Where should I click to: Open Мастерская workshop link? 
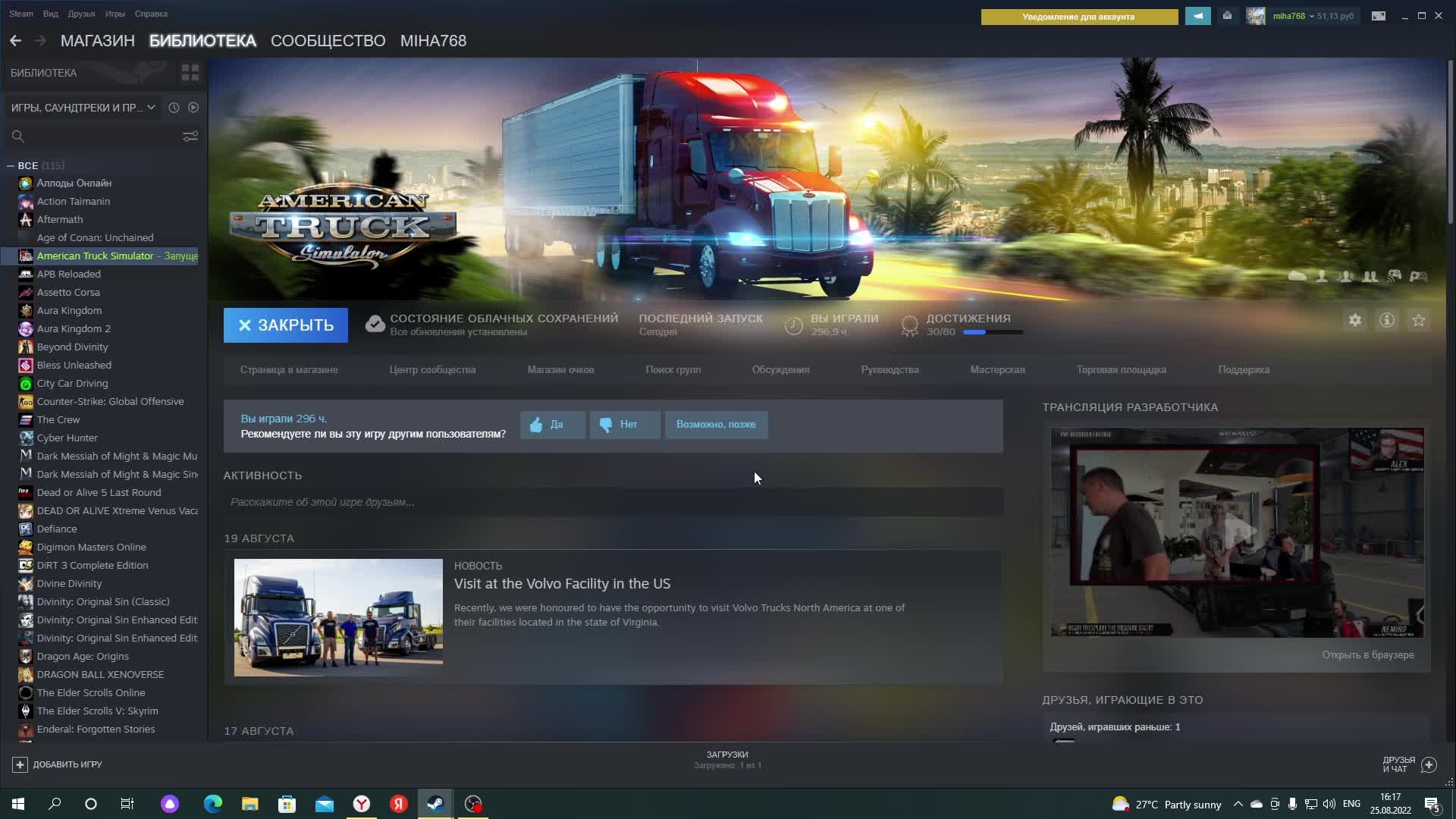click(x=997, y=370)
